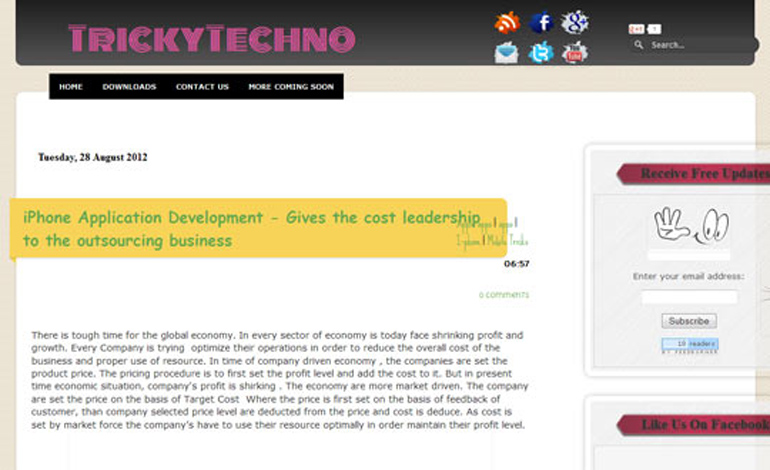Click the Like Us On Facebook heading
The image size is (770, 470).
pos(705,424)
